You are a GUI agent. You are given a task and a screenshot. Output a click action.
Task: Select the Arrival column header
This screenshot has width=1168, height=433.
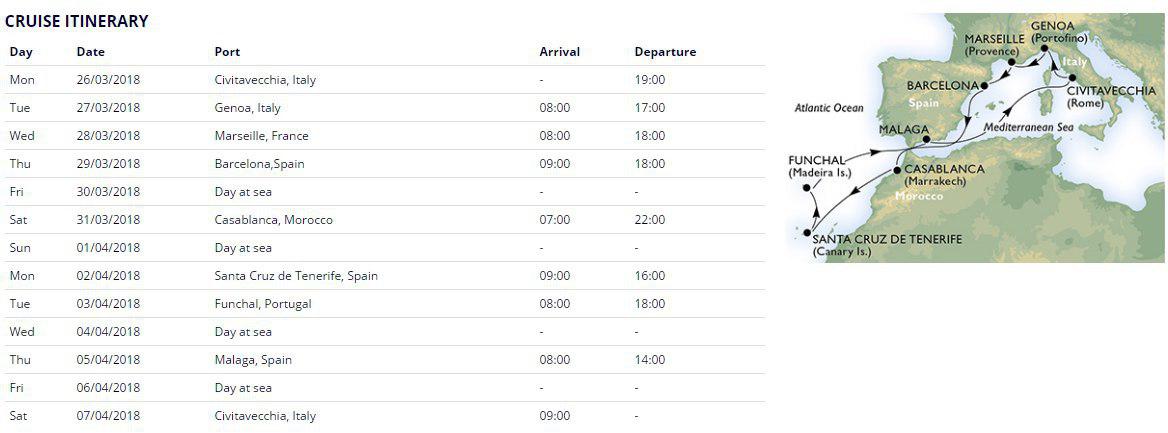(x=559, y=52)
